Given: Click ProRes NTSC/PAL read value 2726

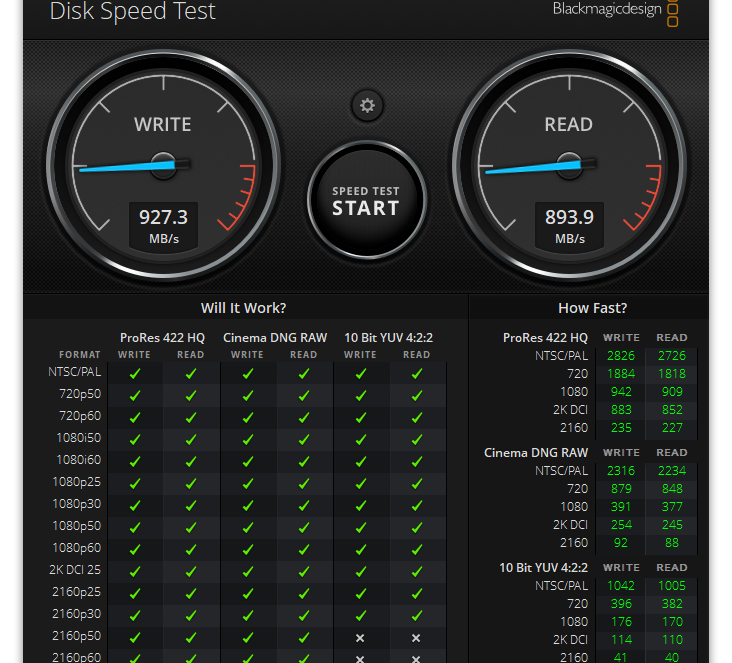Looking at the screenshot, I should coord(672,356).
